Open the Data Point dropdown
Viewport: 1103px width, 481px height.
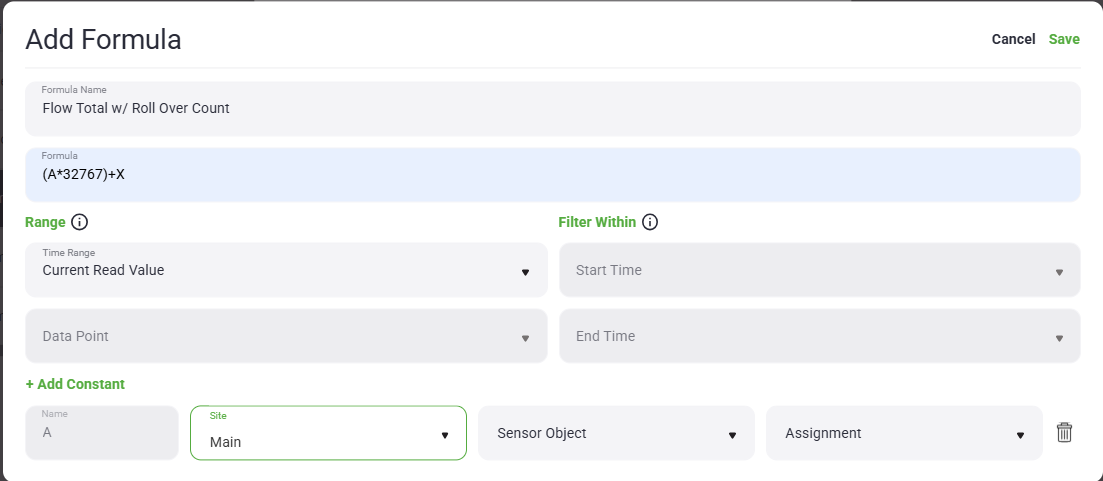286,336
